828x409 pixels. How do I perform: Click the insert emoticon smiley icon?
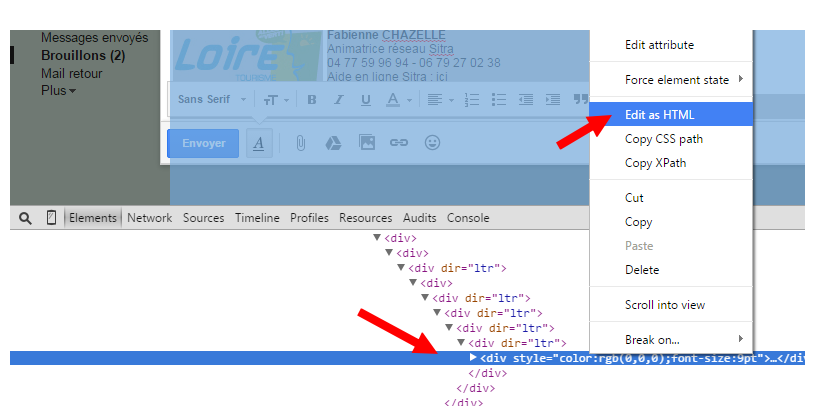[x=432, y=142]
